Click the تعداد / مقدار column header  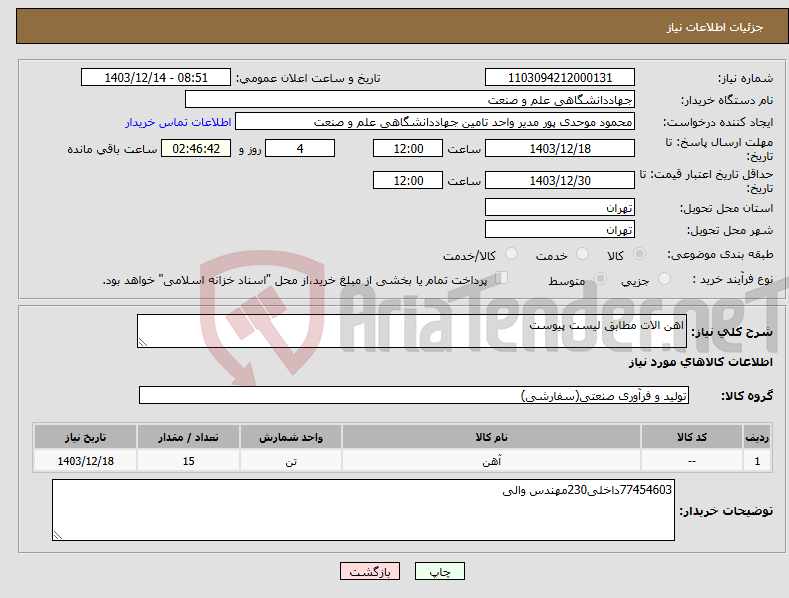(x=188, y=437)
